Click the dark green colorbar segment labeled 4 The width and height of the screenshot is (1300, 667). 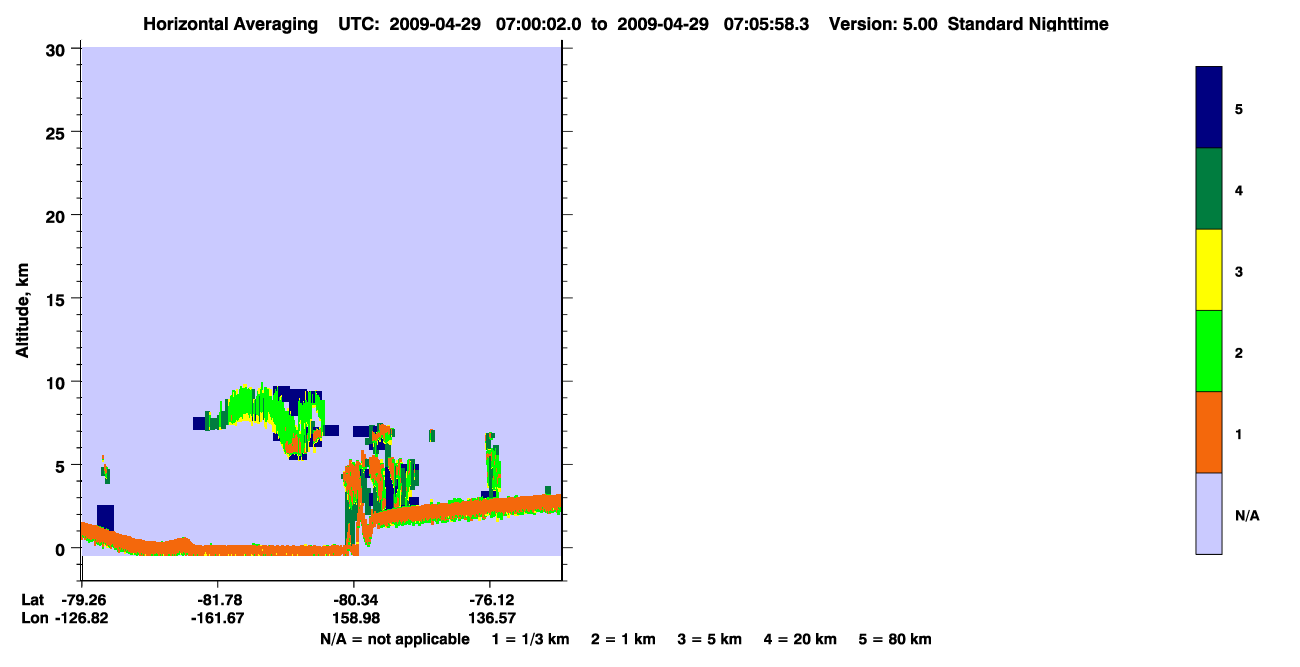[1209, 189]
